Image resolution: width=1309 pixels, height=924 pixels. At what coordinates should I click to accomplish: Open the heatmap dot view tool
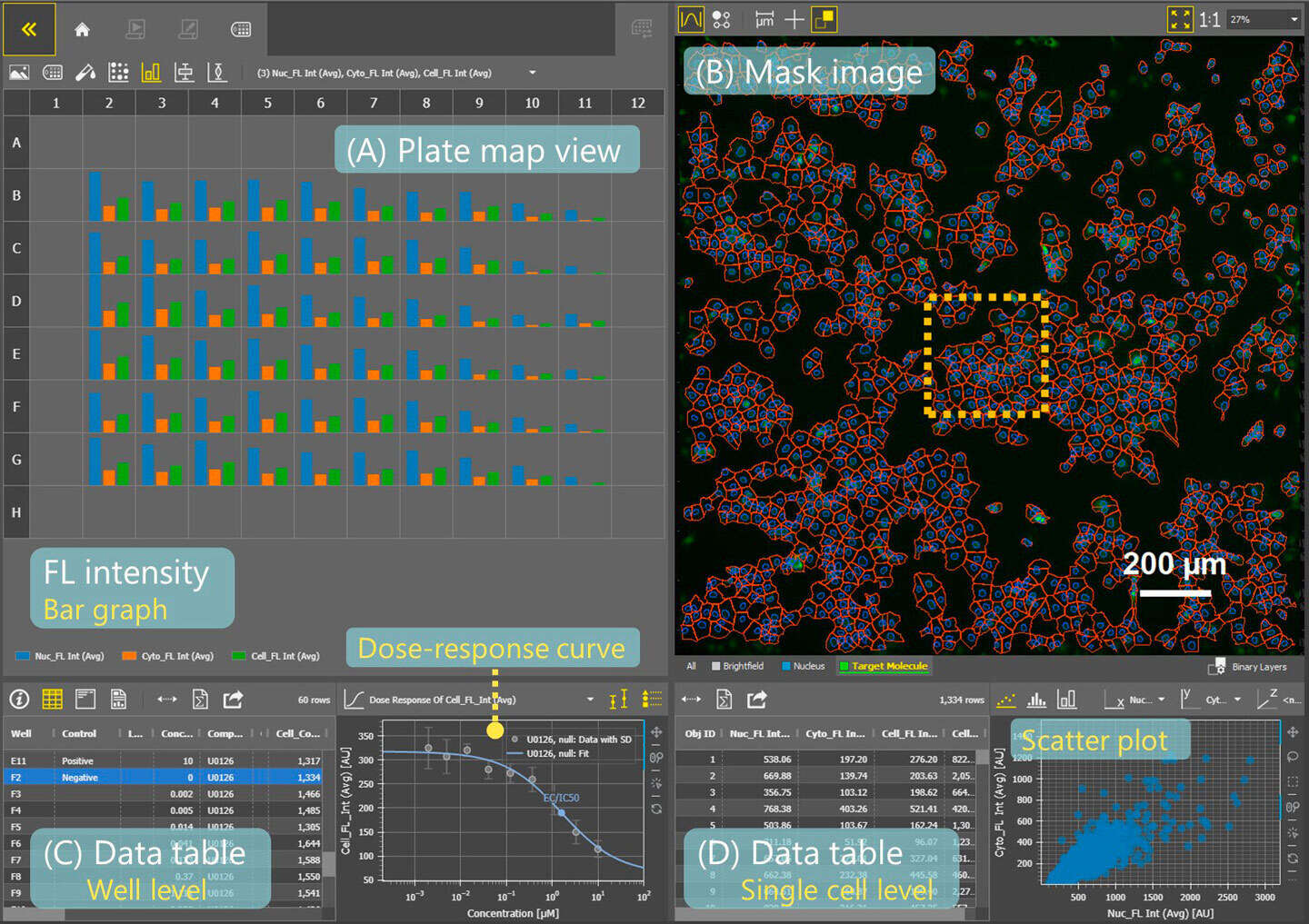(x=118, y=72)
